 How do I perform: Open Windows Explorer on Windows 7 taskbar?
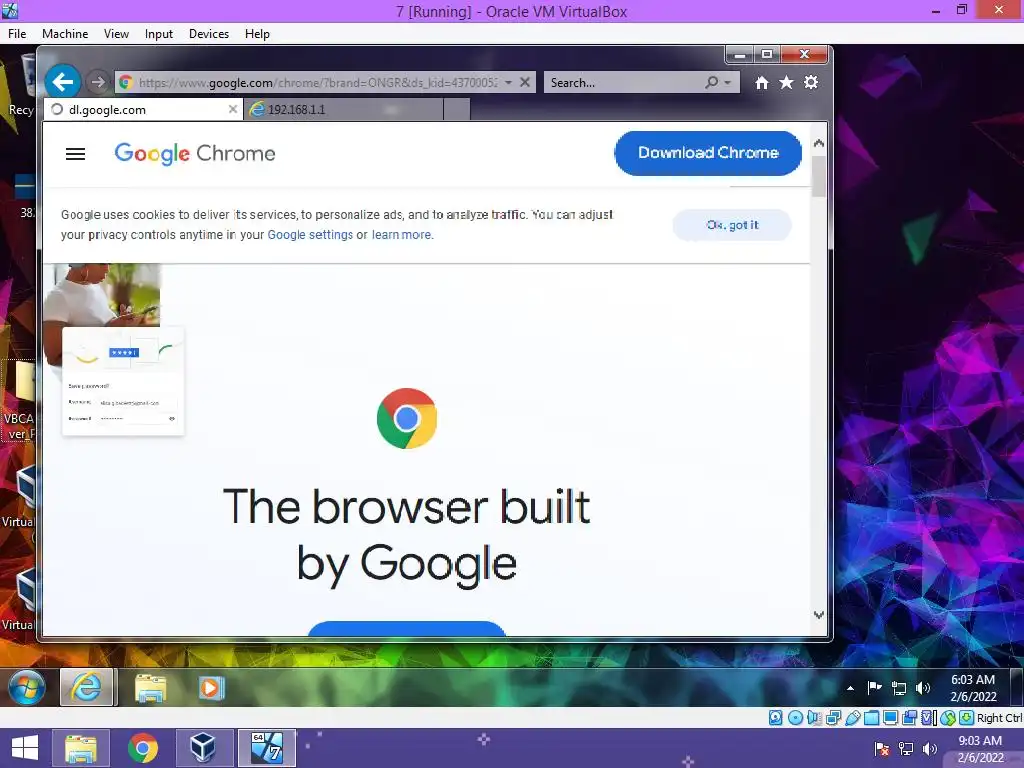(150, 688)
